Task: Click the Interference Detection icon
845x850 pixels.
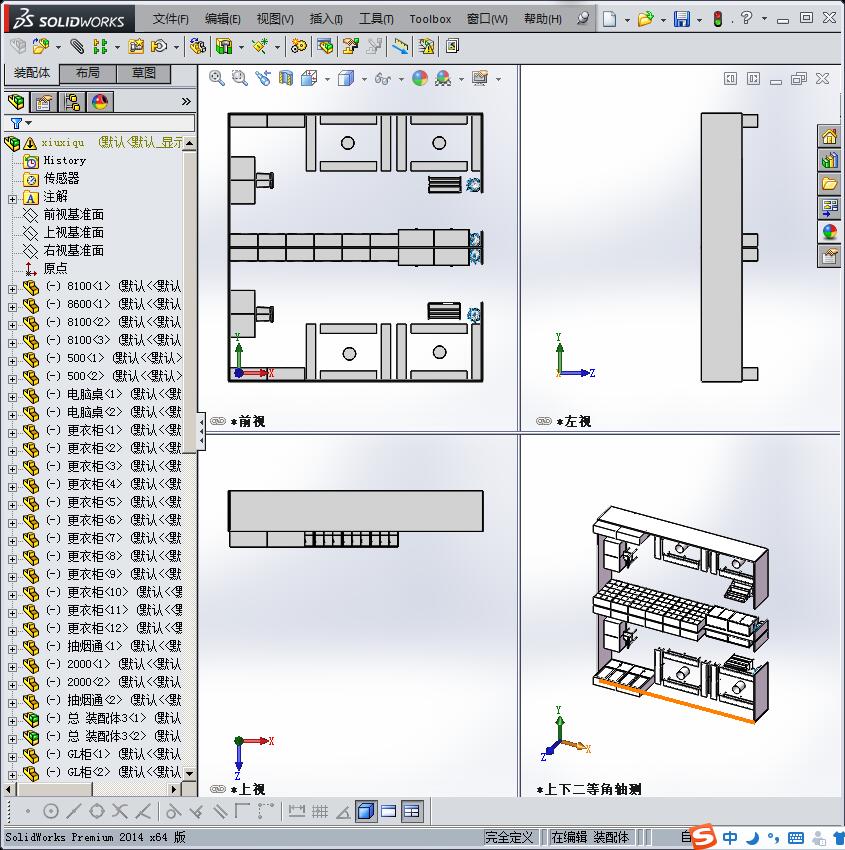Action: coord(426,47)
